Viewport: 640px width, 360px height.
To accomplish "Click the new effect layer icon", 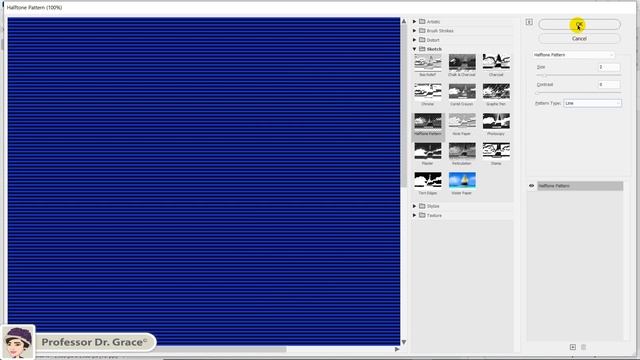I will click(573, 347).
